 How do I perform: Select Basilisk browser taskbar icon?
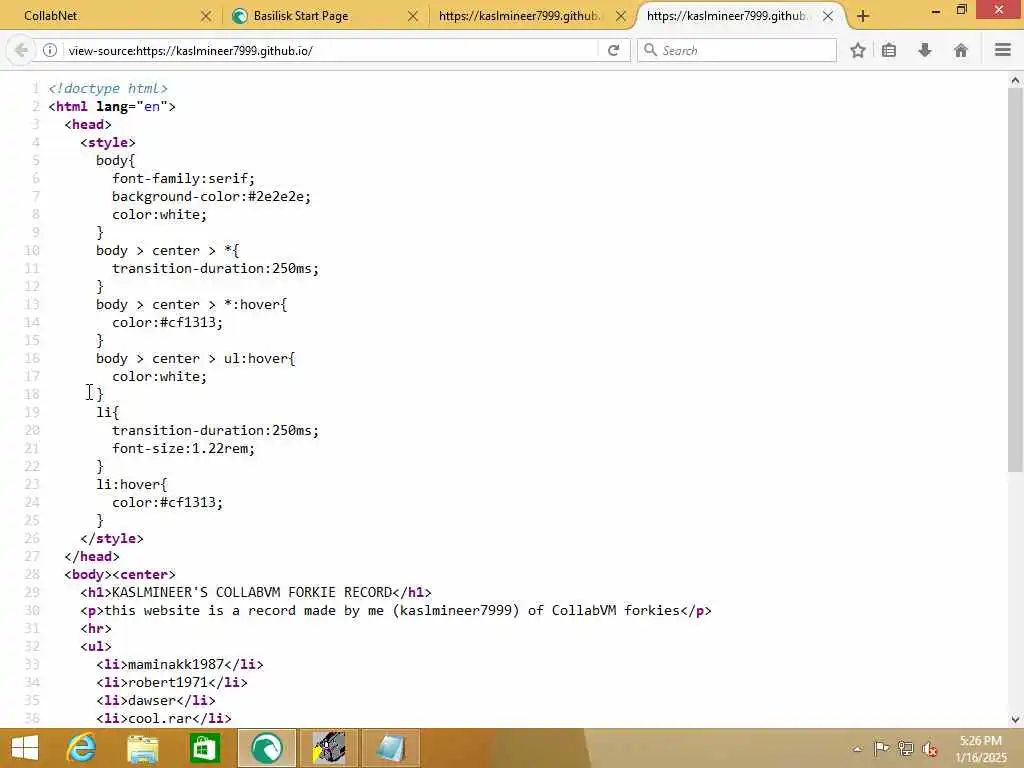pyautogui.click(x=266, y=748)
